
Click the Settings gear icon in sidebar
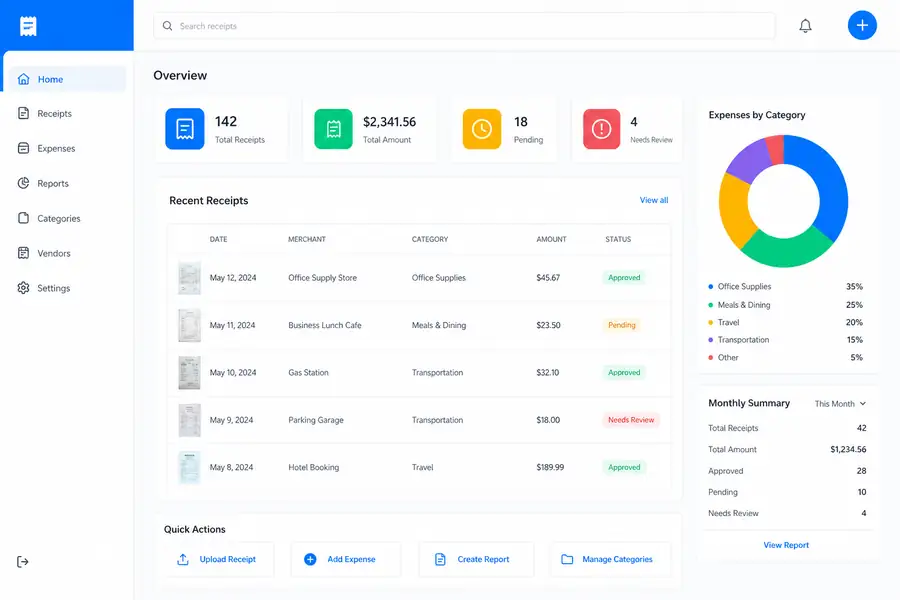(24, 288)
